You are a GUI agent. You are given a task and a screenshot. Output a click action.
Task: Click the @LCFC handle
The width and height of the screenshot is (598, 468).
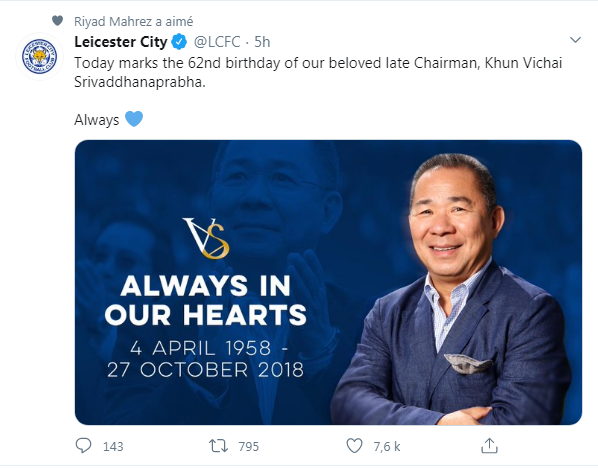(217, 42)
